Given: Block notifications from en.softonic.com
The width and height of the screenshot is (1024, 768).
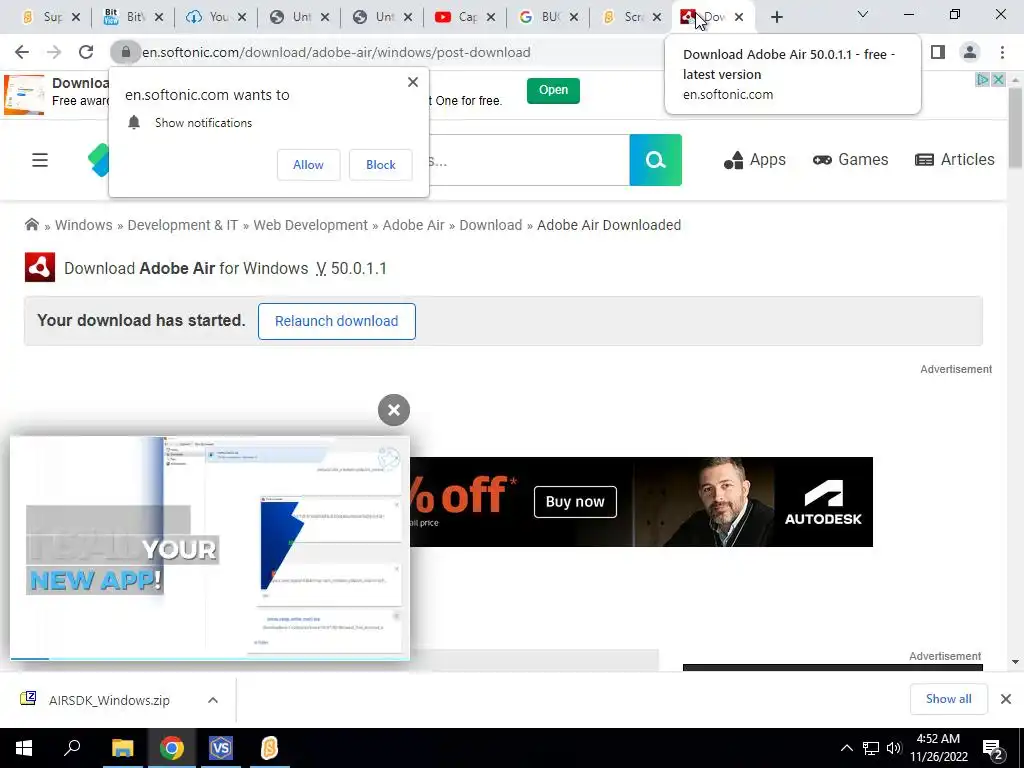Looking at the screenshot, I should pyautogui.click(x=381, y=165).
